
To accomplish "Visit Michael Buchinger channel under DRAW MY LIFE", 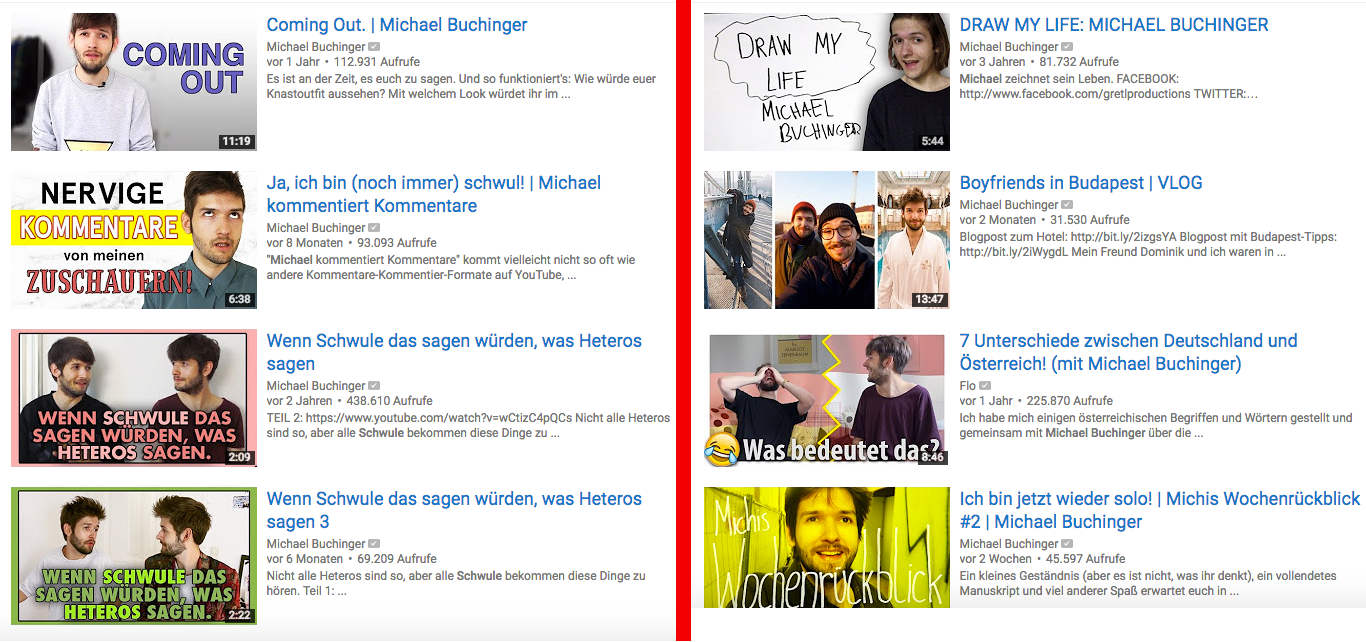I will coord(1008,47).
